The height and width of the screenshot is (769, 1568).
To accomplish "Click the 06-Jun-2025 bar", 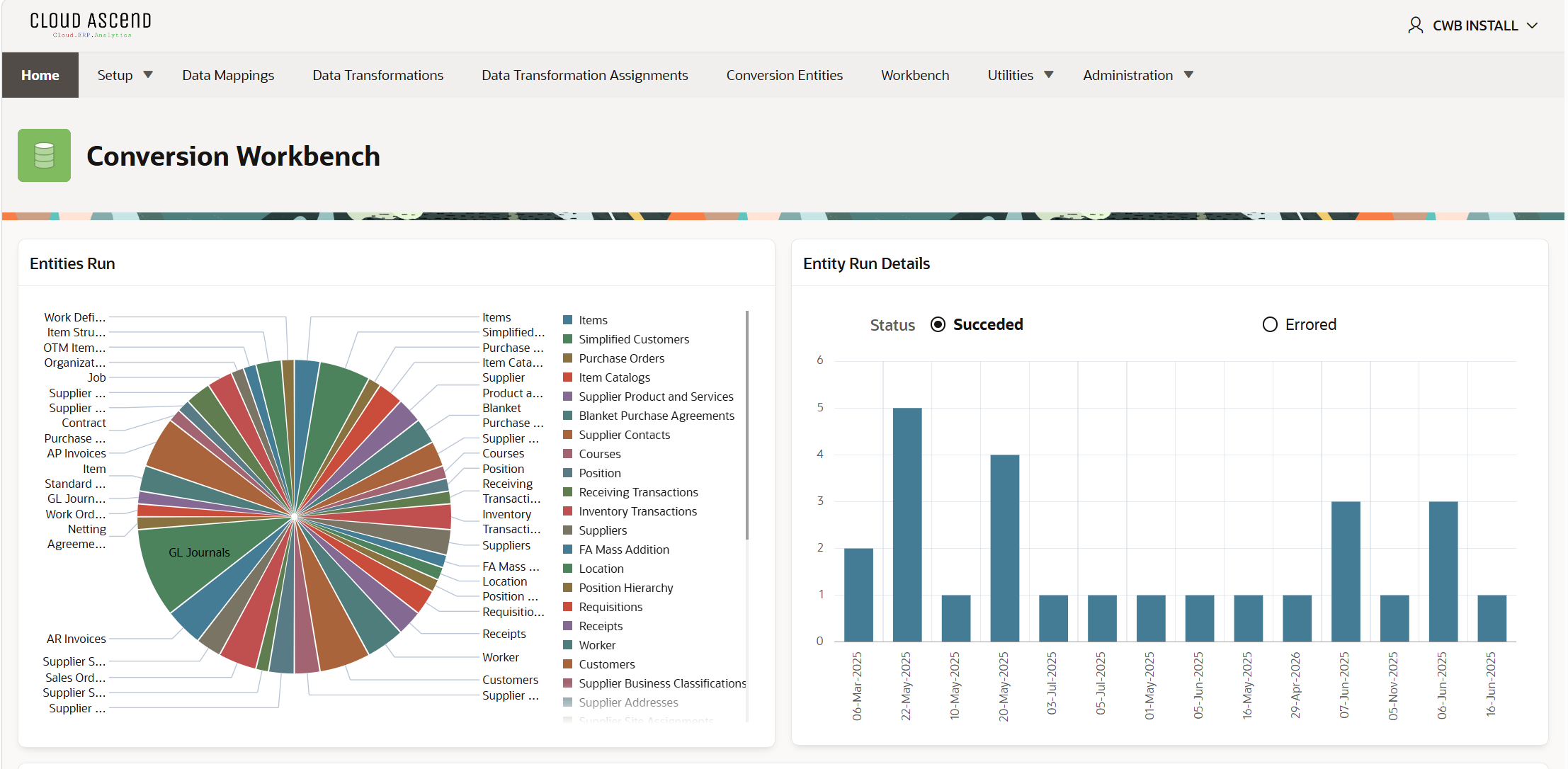I will (x=1443, y=571).
